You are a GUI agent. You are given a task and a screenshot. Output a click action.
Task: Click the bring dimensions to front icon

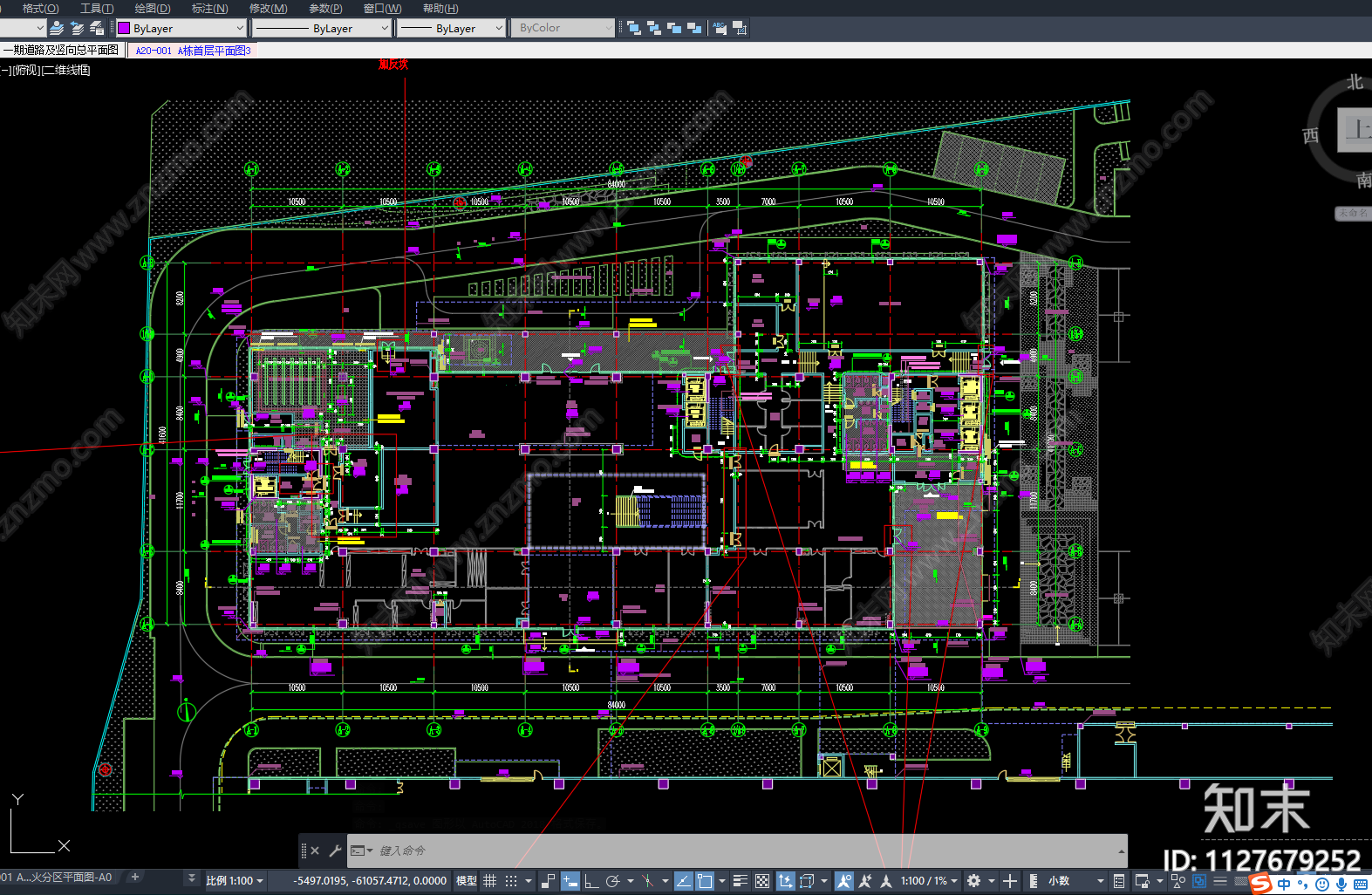(740, 28)
